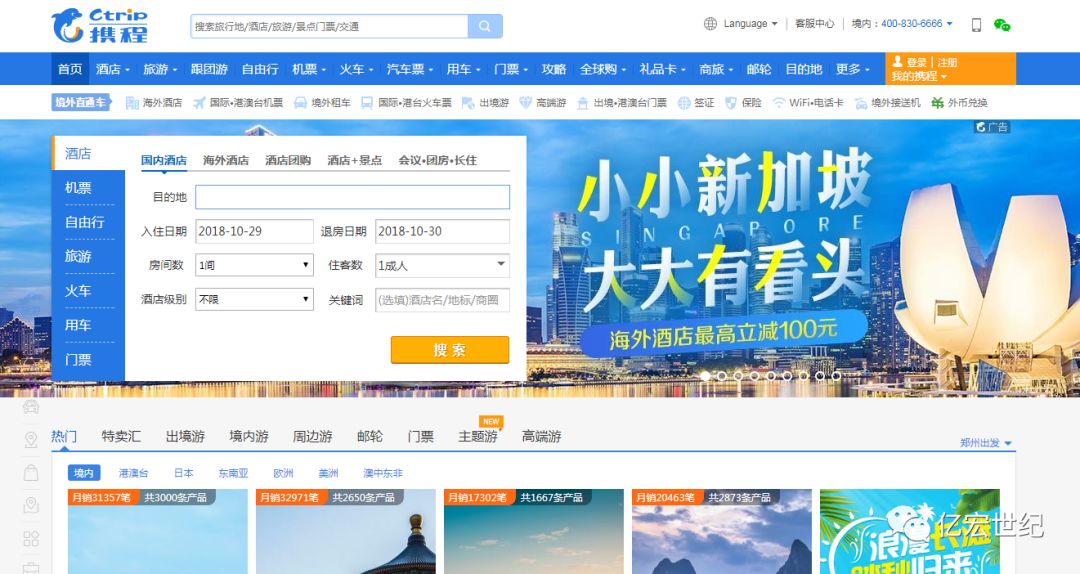This screenshot has height=574, width=1080.
Task: Open 高端游 luxury tour link
Action: tap(542, 103)
